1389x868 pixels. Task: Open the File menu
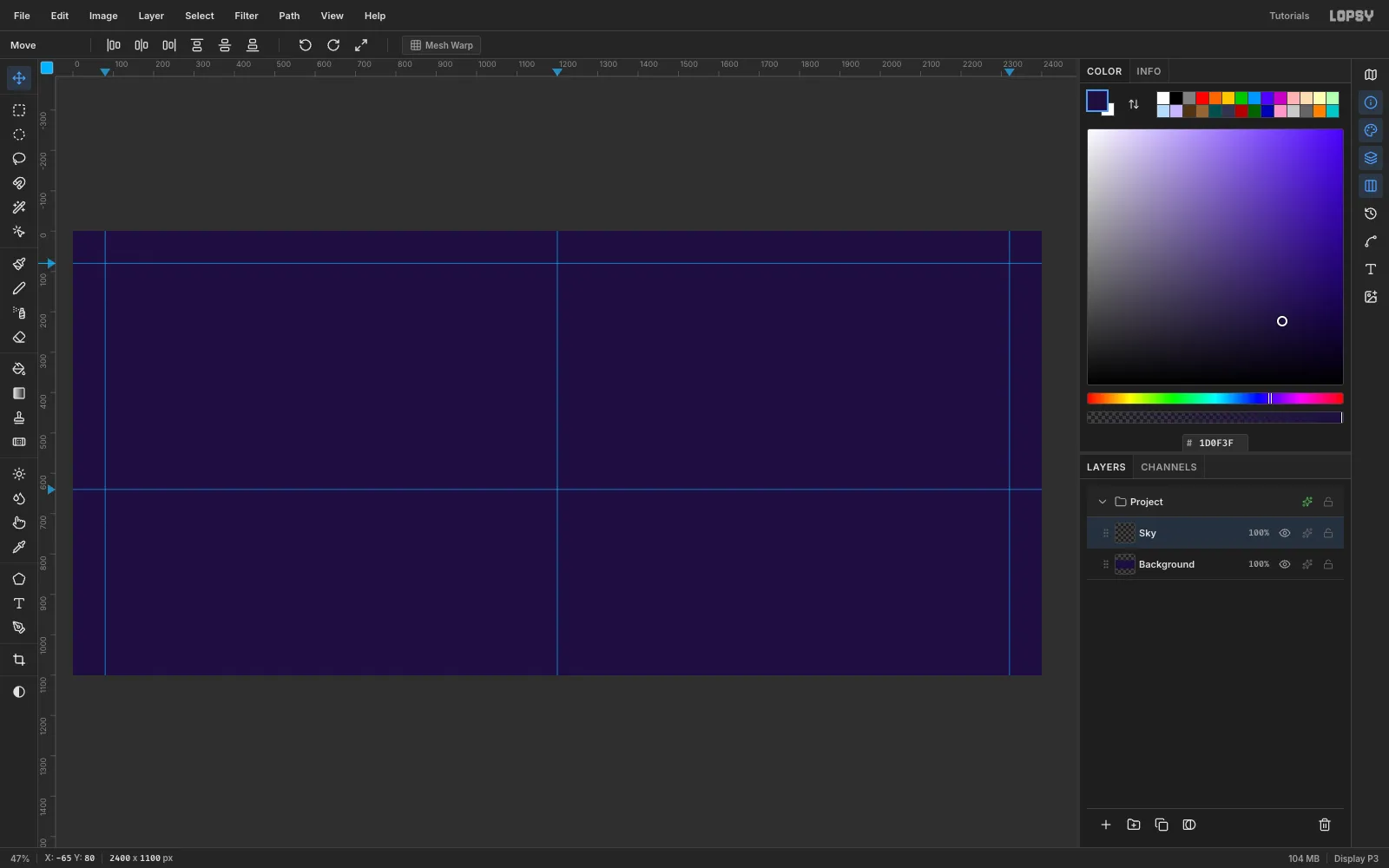22,16
